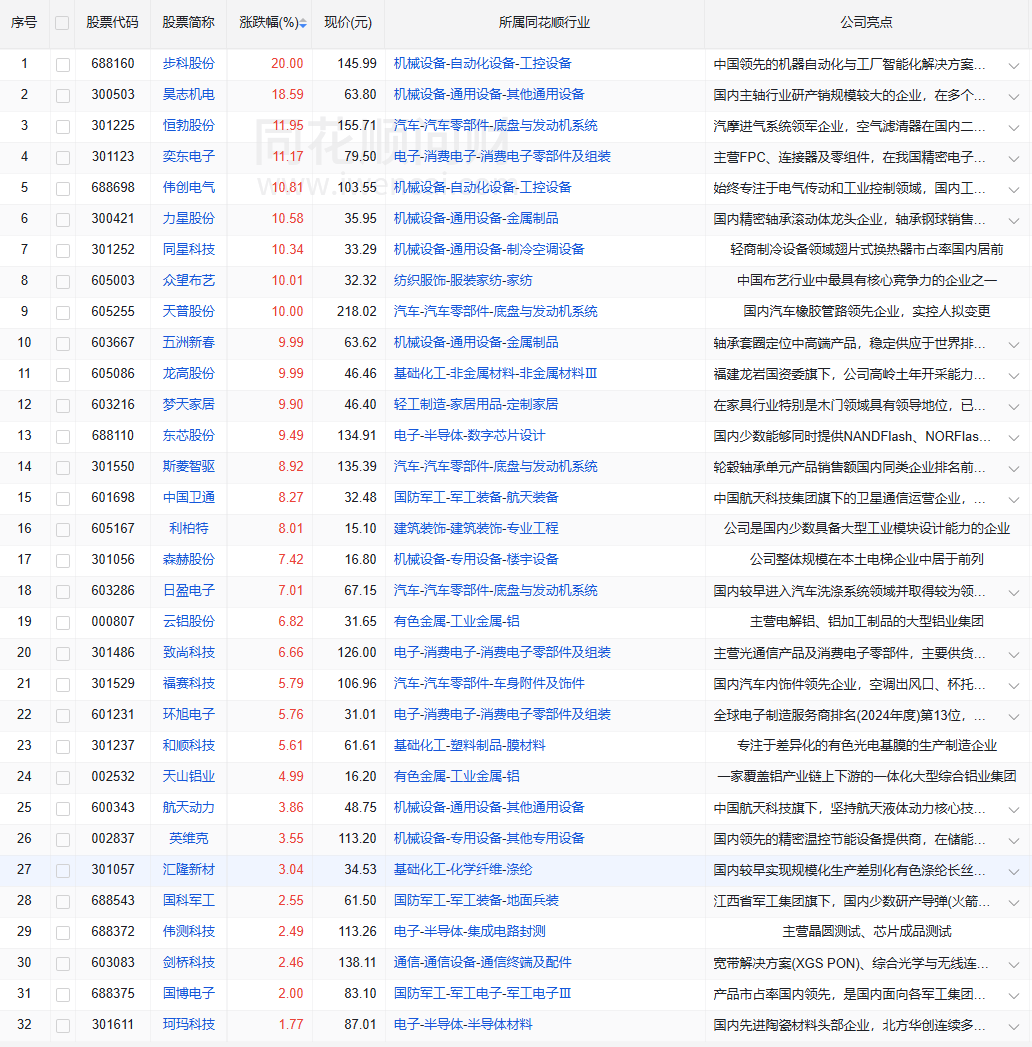The image size is (1032, 1047).
Task: Click the 股票代码 column header
Action: (112, 22)
